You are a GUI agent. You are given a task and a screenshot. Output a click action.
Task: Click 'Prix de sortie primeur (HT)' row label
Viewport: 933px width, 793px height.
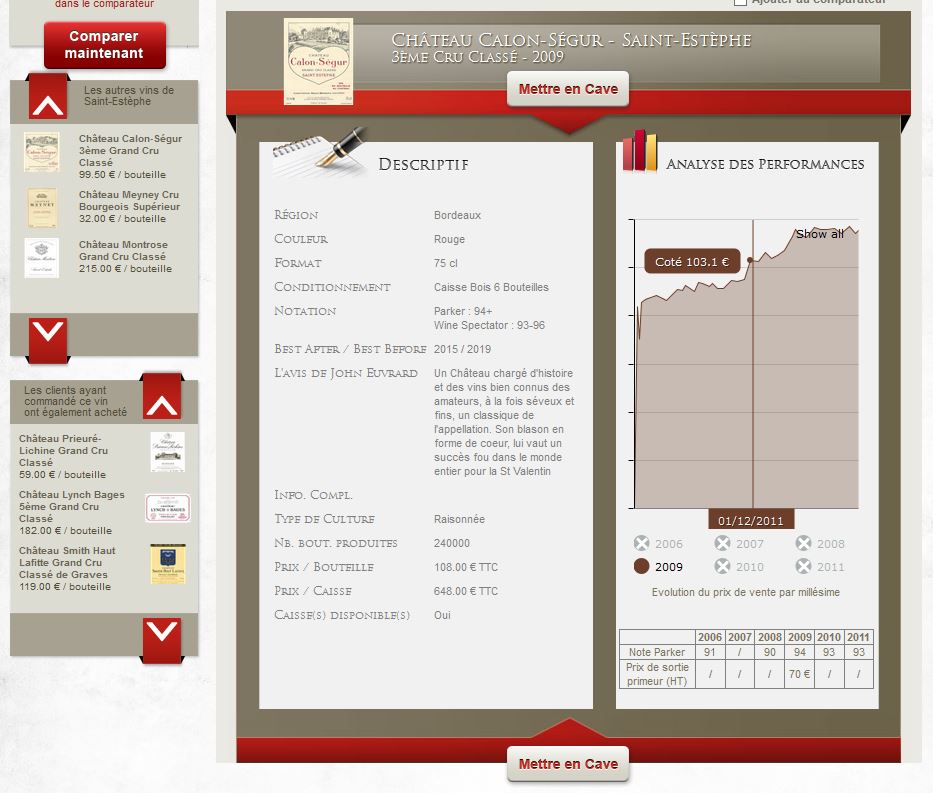coord(657,674)
